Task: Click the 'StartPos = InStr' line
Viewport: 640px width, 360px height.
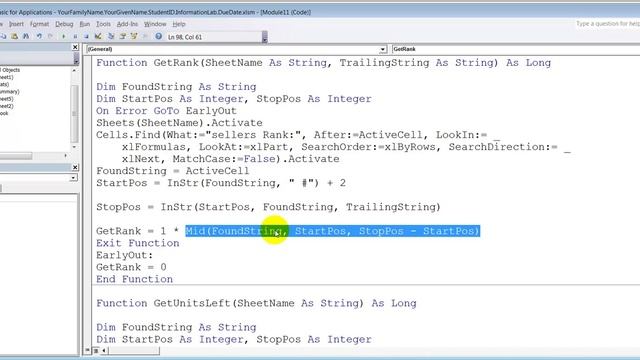Action: (221, 183)
